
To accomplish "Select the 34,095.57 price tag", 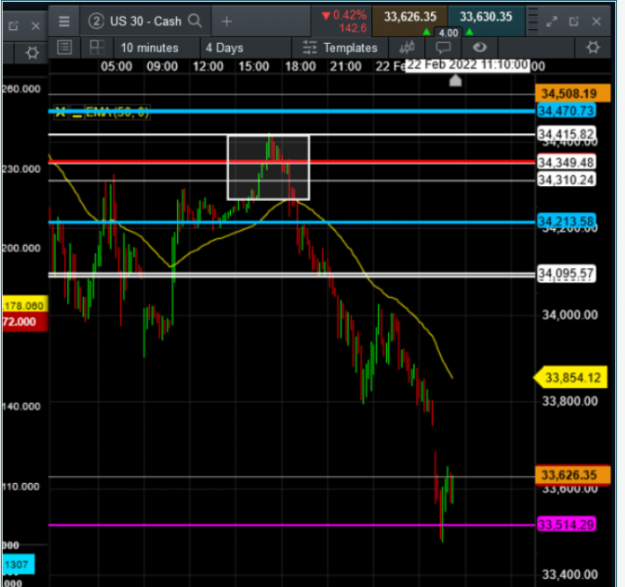I will pyautogui.click(x=566, y=273).
